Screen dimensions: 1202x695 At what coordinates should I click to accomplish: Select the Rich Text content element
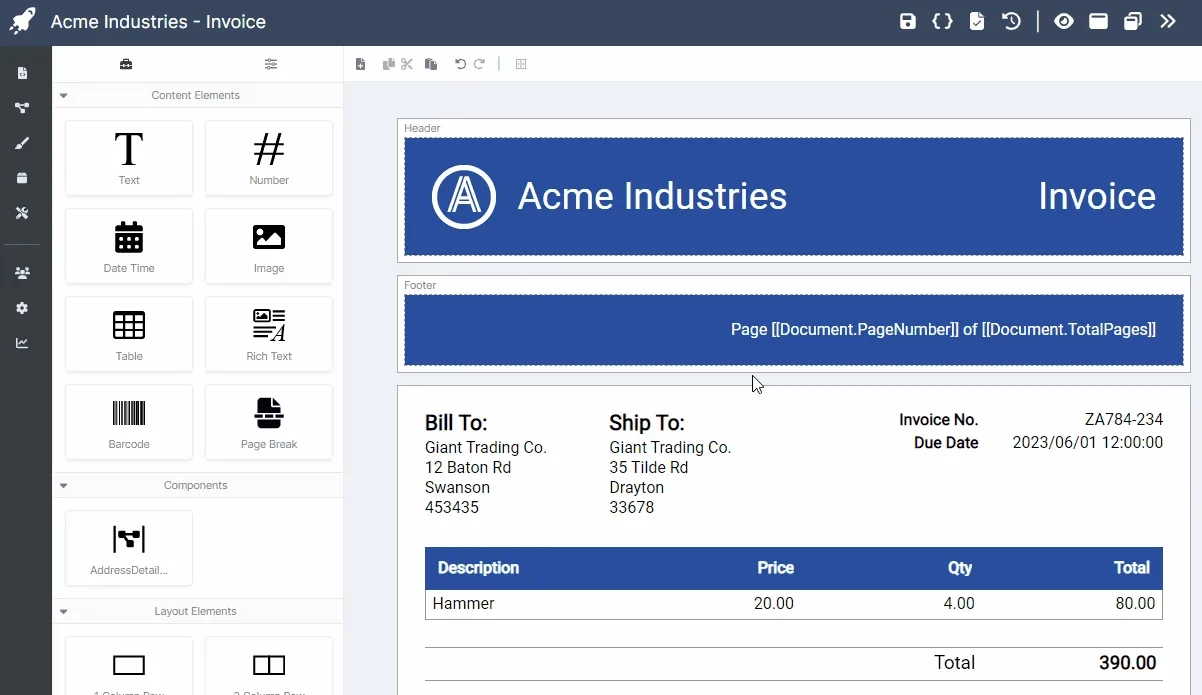coord(269,335)
